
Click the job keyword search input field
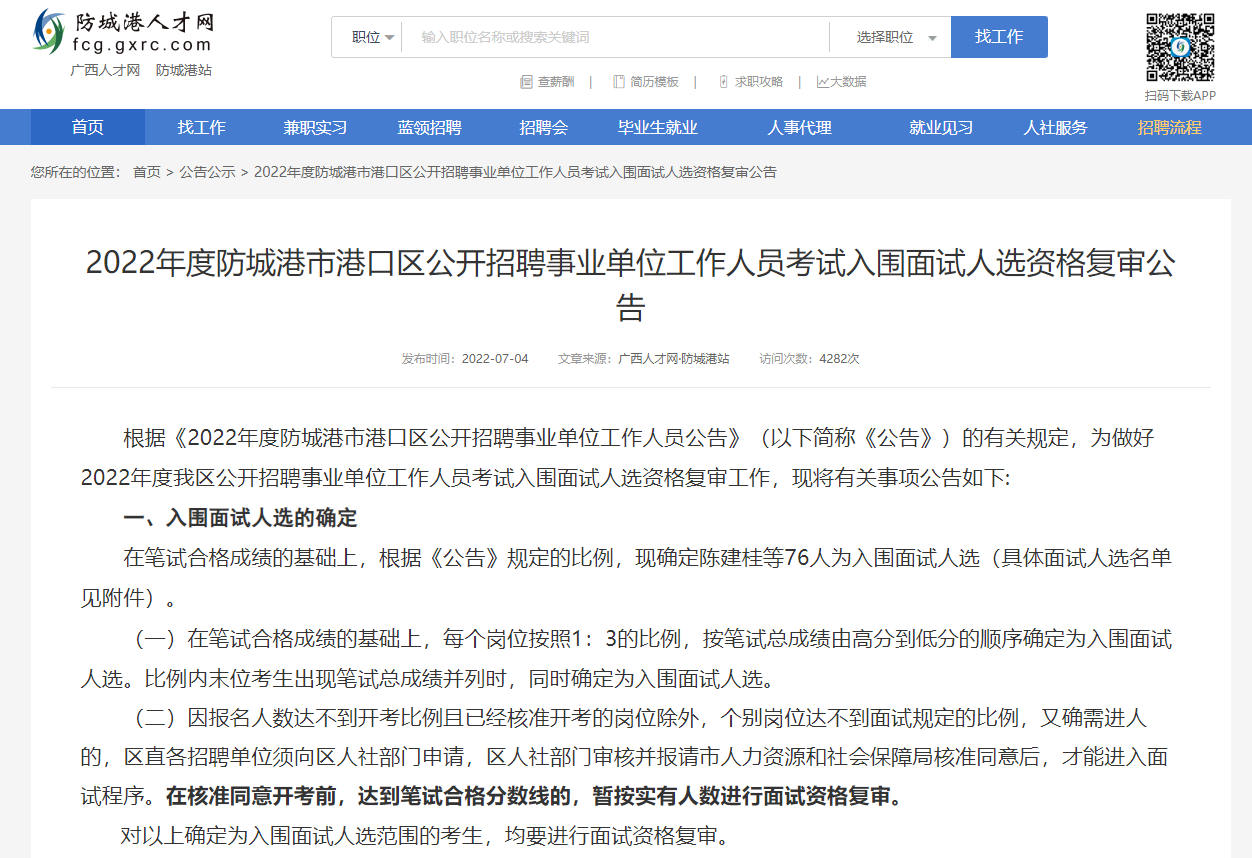click(615, 37)
